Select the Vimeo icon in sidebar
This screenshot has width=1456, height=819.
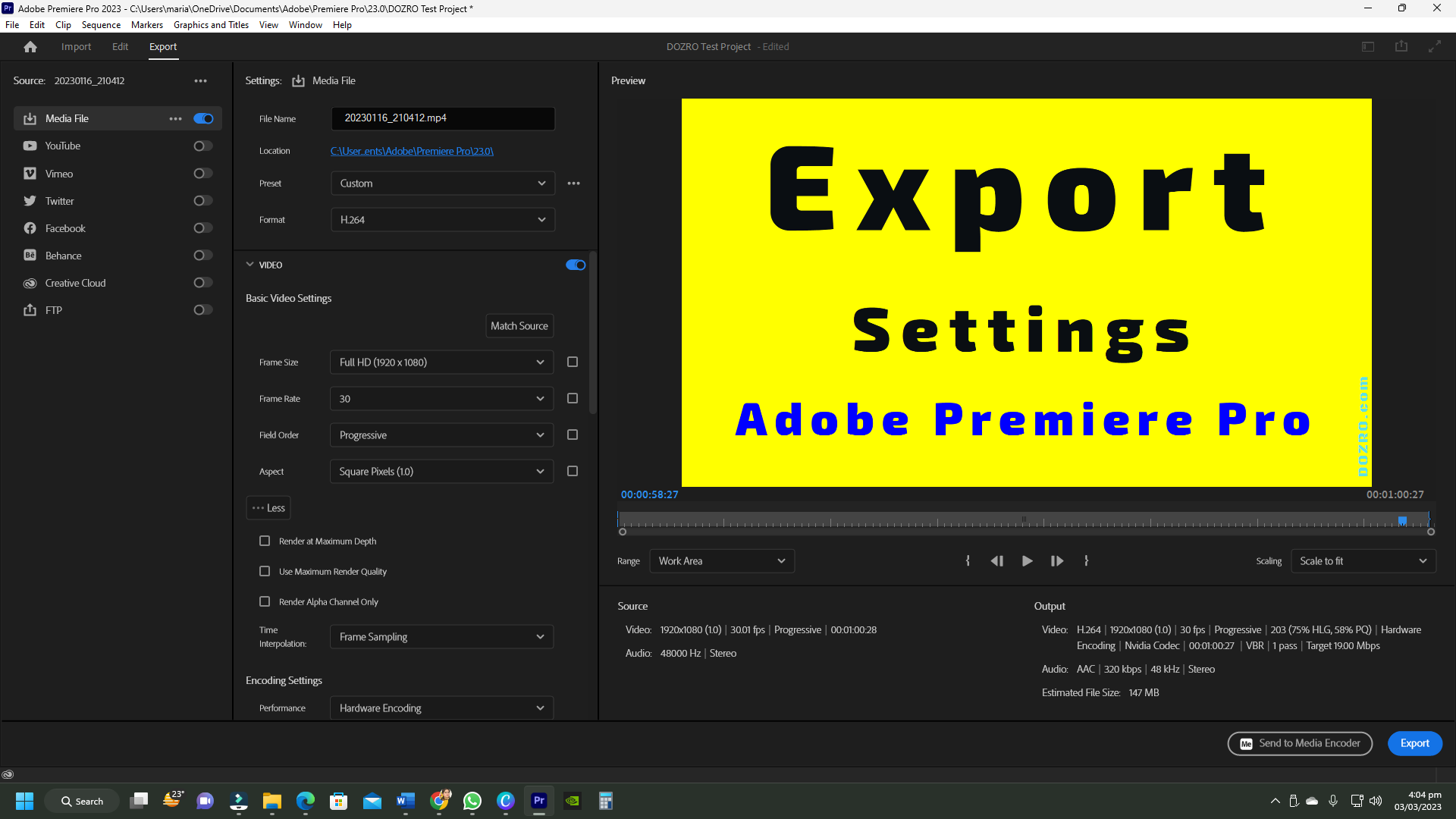tap(30, 173)
